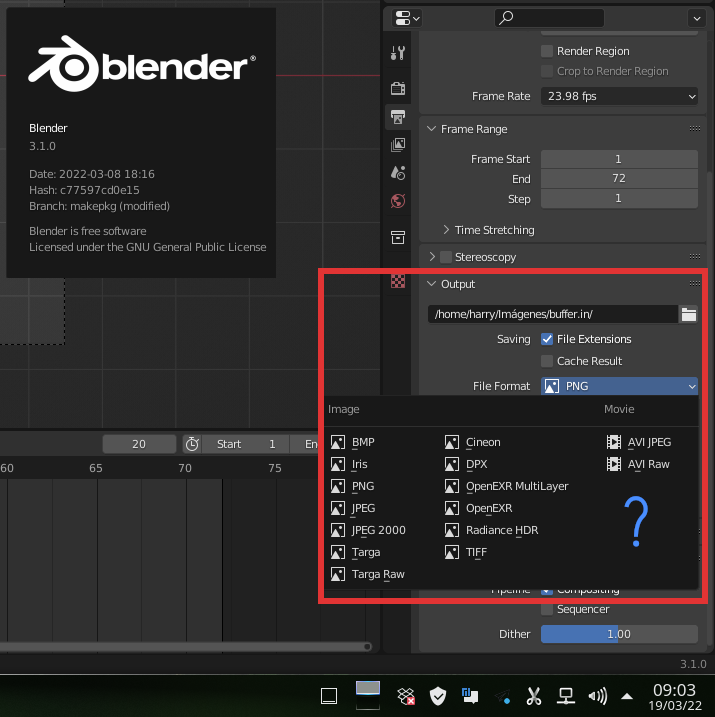The image size is (715, 717).
Task: Edit the frame Step value
Action: (x=619, y=198)
